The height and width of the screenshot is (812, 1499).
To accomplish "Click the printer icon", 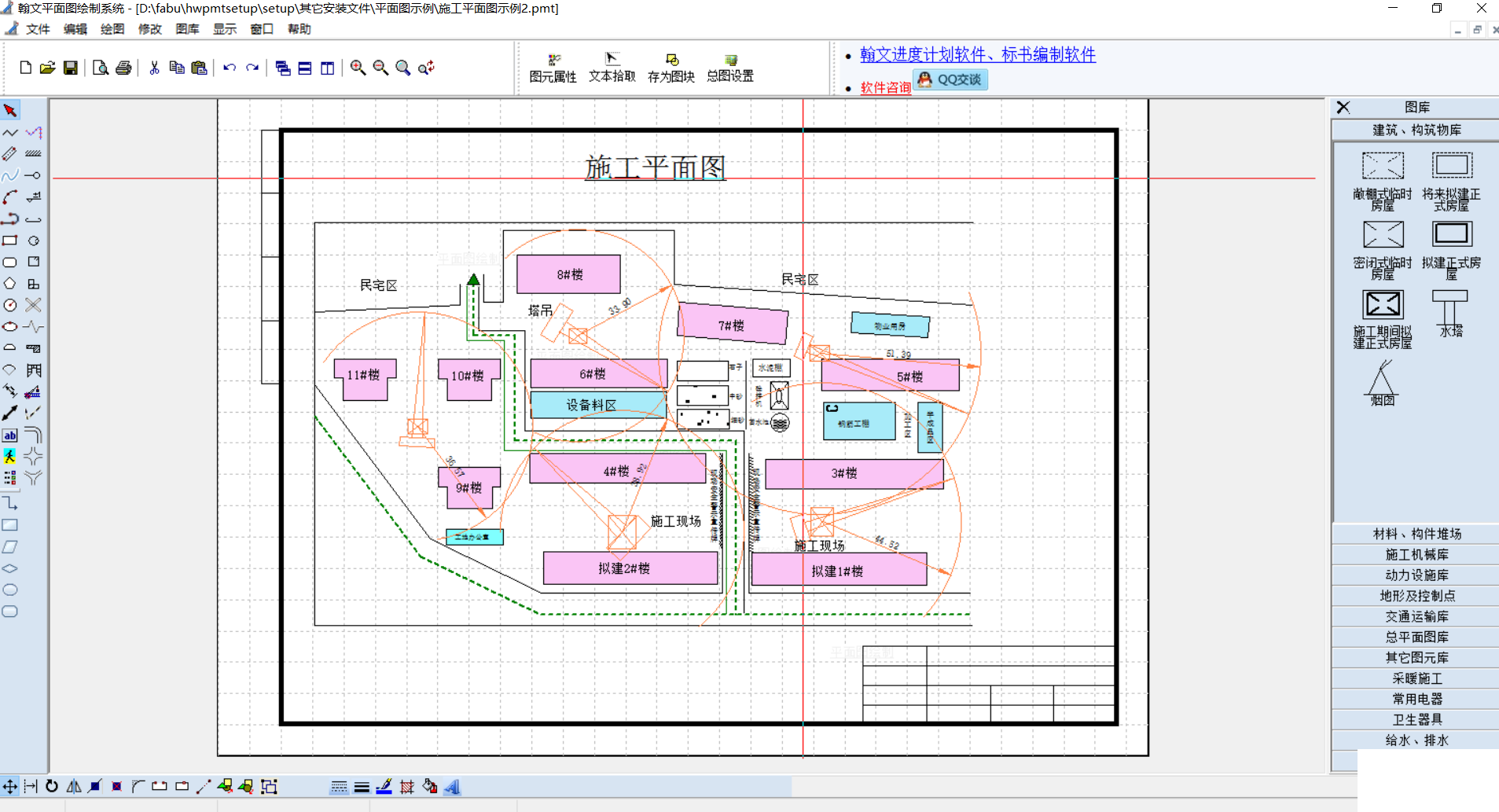I will 123,68.
